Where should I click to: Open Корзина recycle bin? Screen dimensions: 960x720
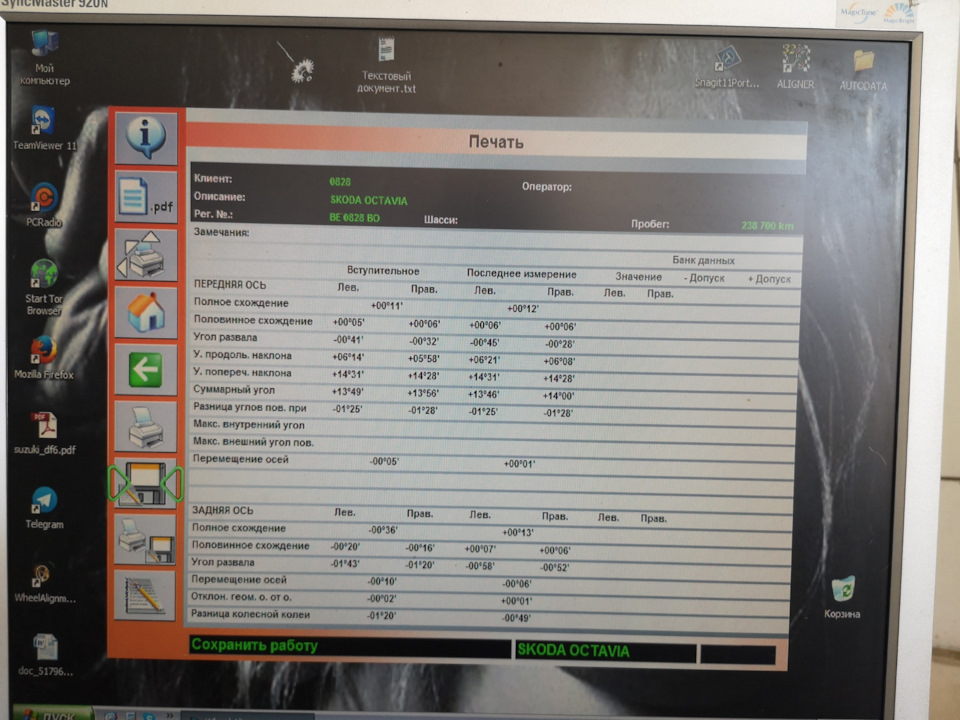click(x=842, y=597)
